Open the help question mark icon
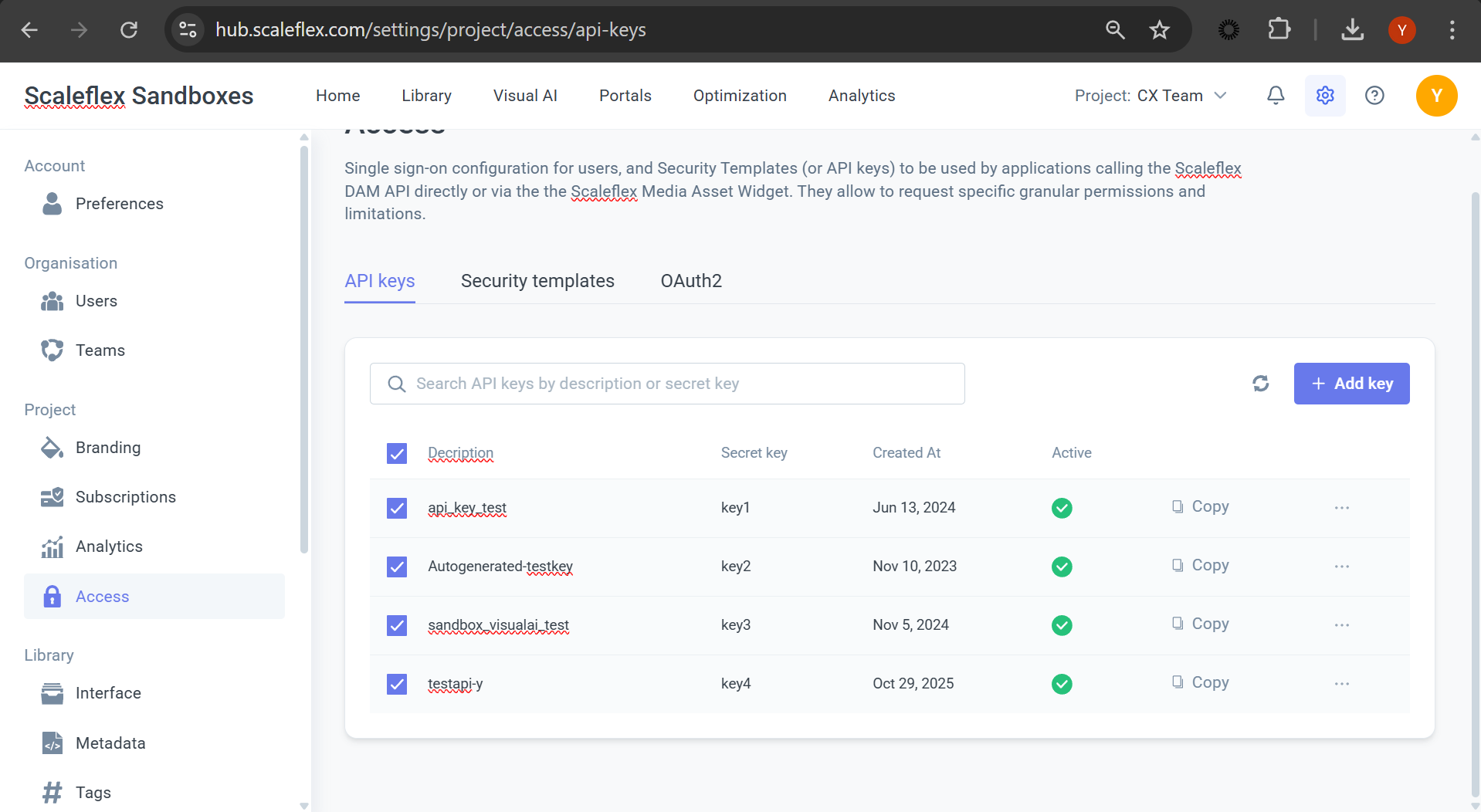 1374,96
